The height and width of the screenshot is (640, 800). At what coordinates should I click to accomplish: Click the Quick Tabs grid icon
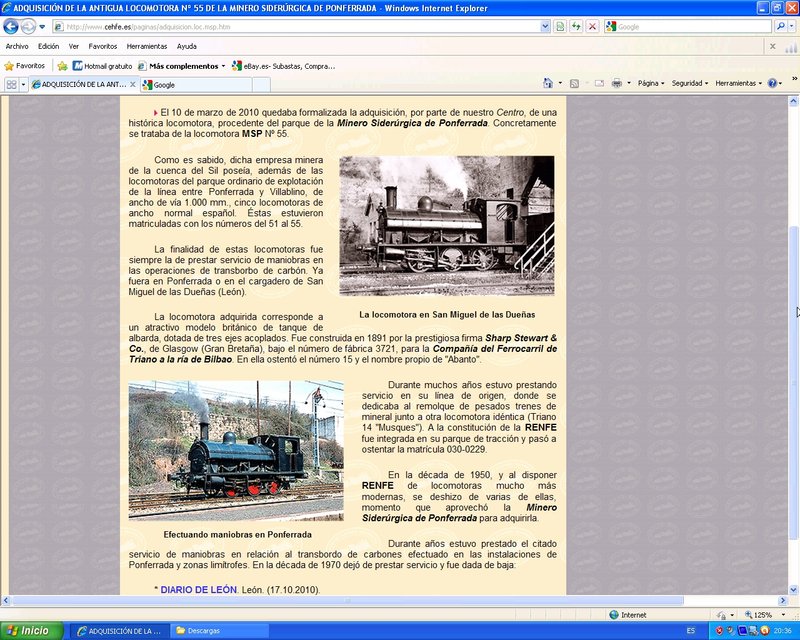(11, 84)
